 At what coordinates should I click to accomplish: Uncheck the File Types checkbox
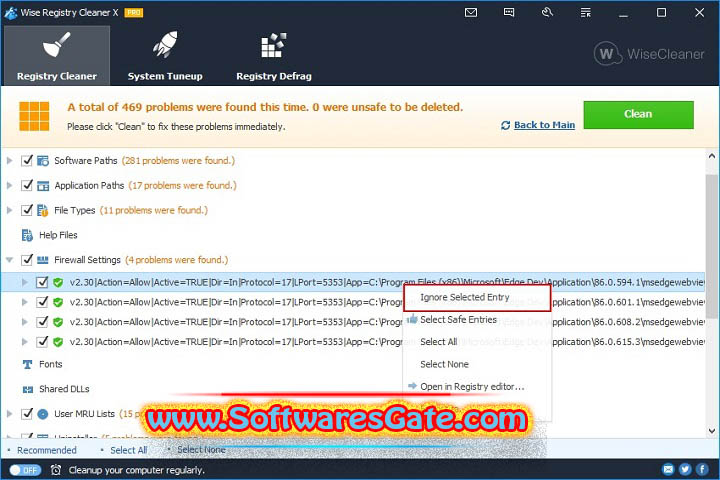(27, 210)
